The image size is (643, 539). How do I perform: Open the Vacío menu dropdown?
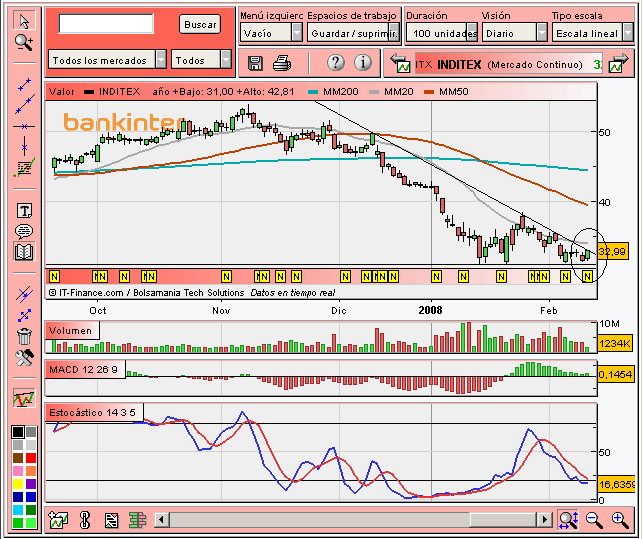(271, 33)
